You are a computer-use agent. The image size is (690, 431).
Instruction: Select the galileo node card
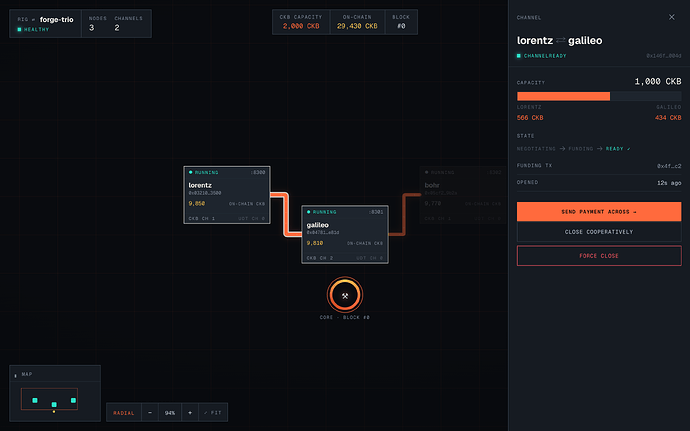click(x=345, y=234)
